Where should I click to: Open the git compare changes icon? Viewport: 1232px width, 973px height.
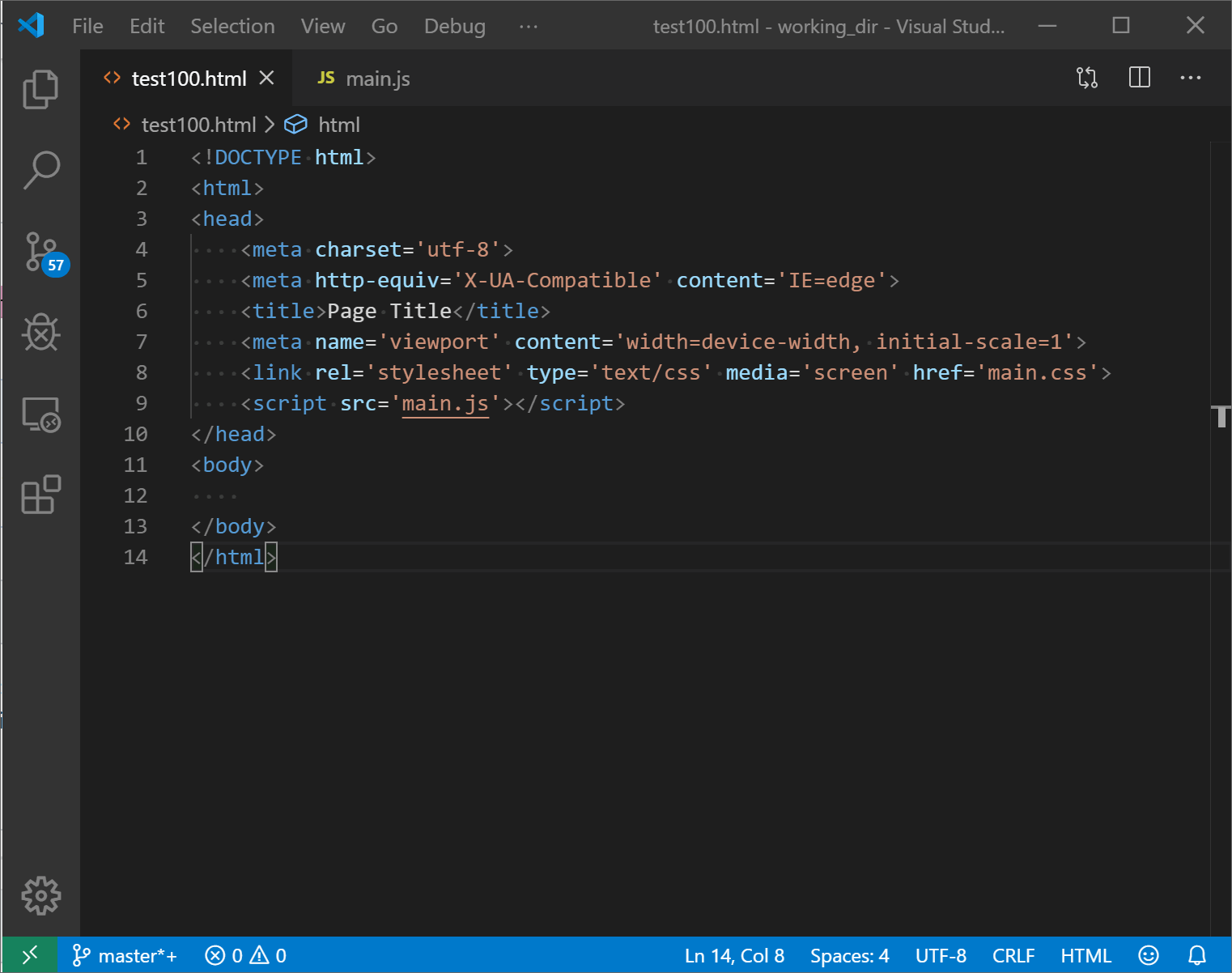tap(1086, 78)
